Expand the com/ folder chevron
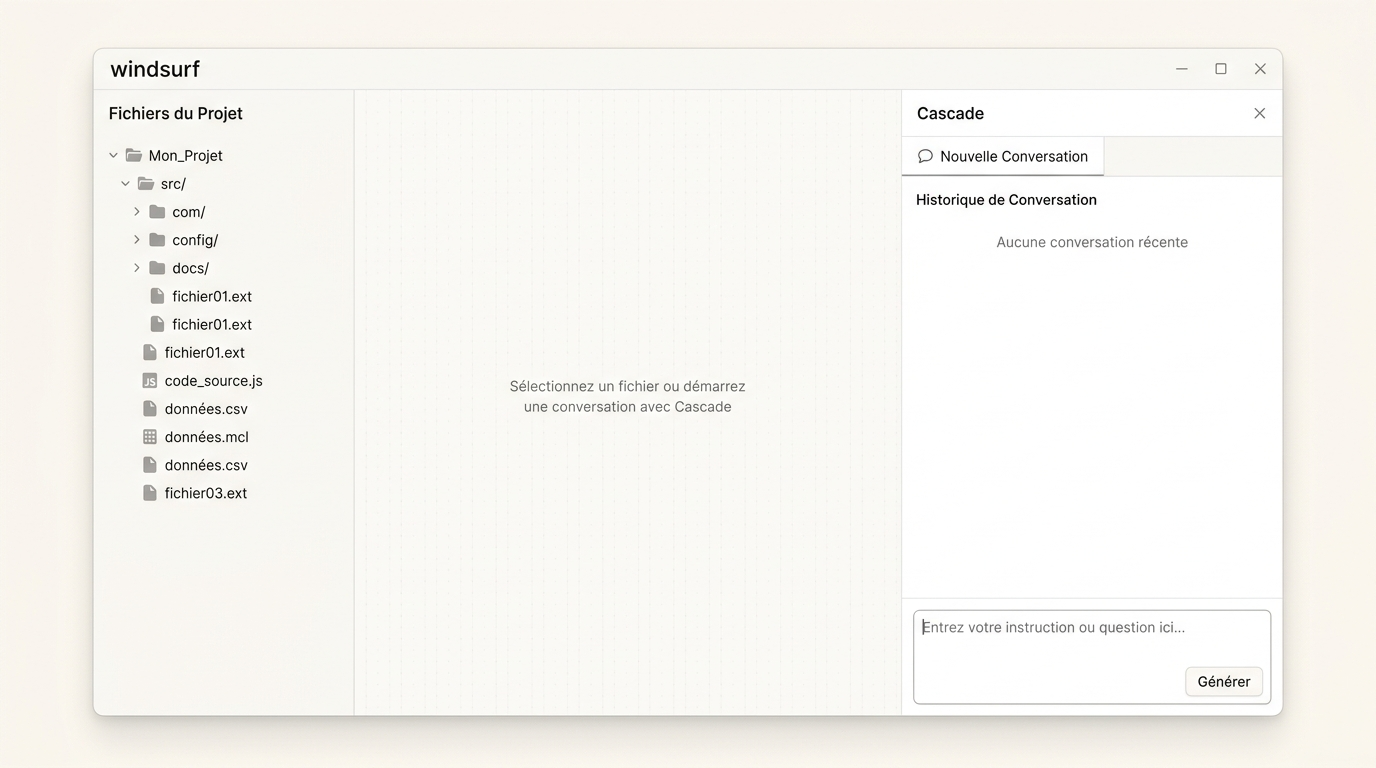The image size is (1376, 768). tap(137, 212)
